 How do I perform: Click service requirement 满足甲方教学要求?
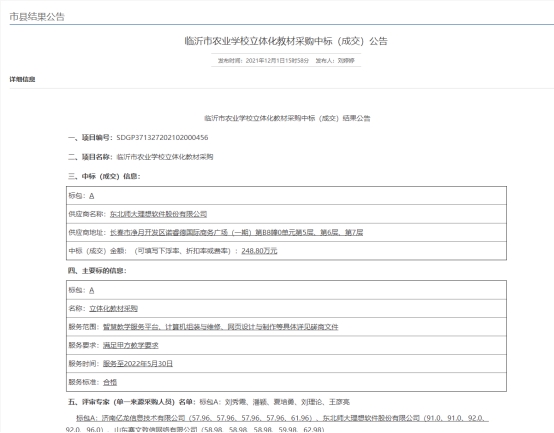point(130,345)
